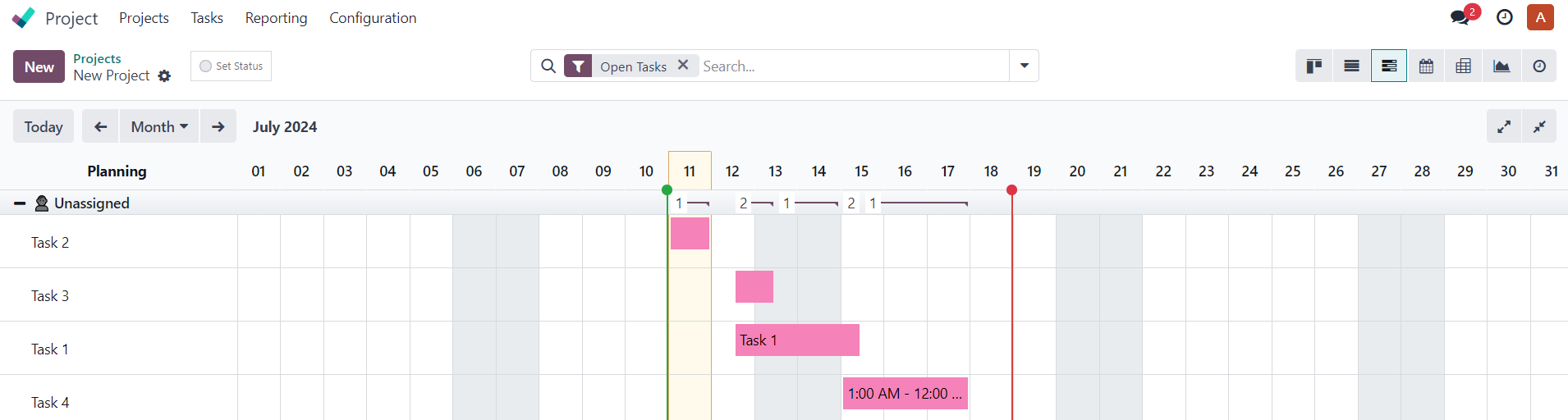
Task: Remove the Open Tasks filter
Action: click(682, 65)
